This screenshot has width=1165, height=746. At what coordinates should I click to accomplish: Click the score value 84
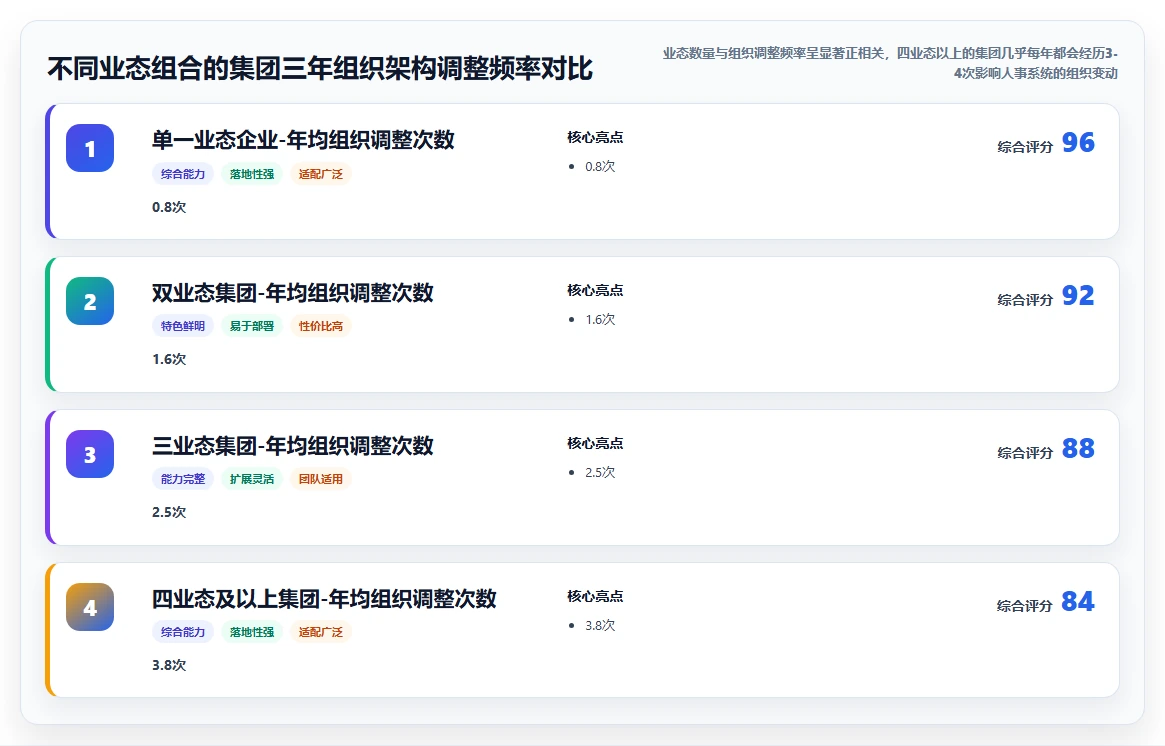click(1078, 601)
